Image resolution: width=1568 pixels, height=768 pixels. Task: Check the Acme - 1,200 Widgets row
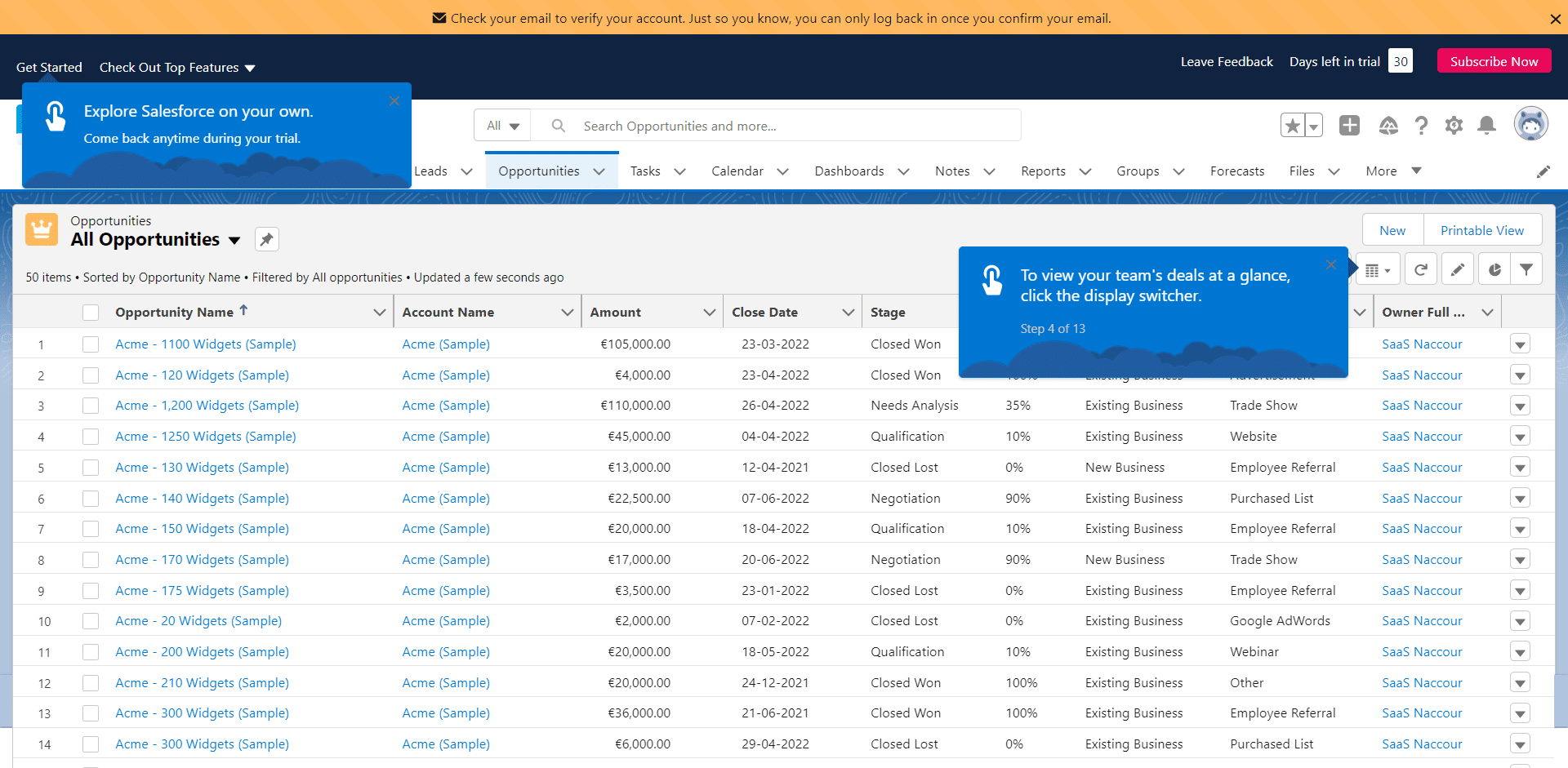click(91, 406)
